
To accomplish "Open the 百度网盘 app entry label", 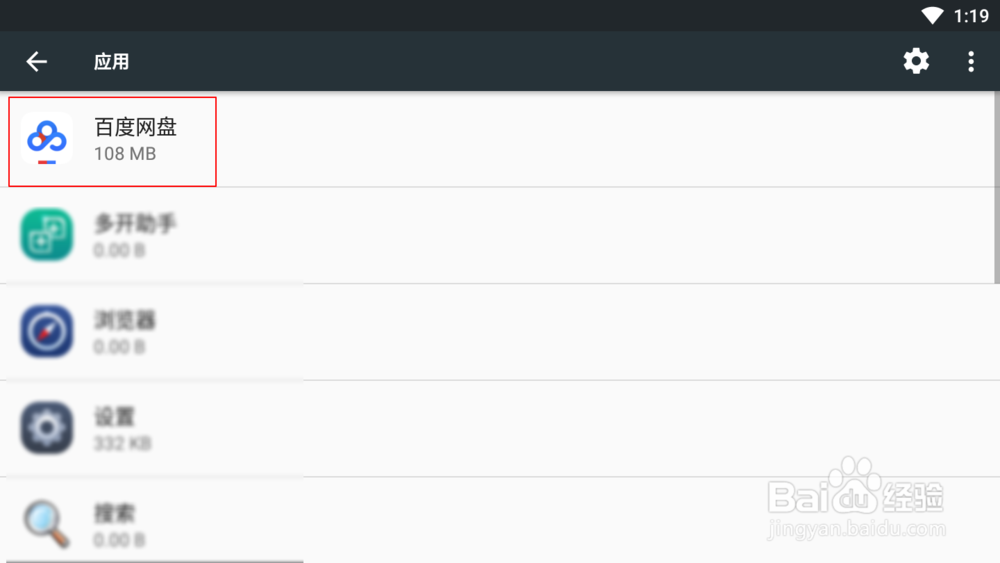I will coord(135,127).
